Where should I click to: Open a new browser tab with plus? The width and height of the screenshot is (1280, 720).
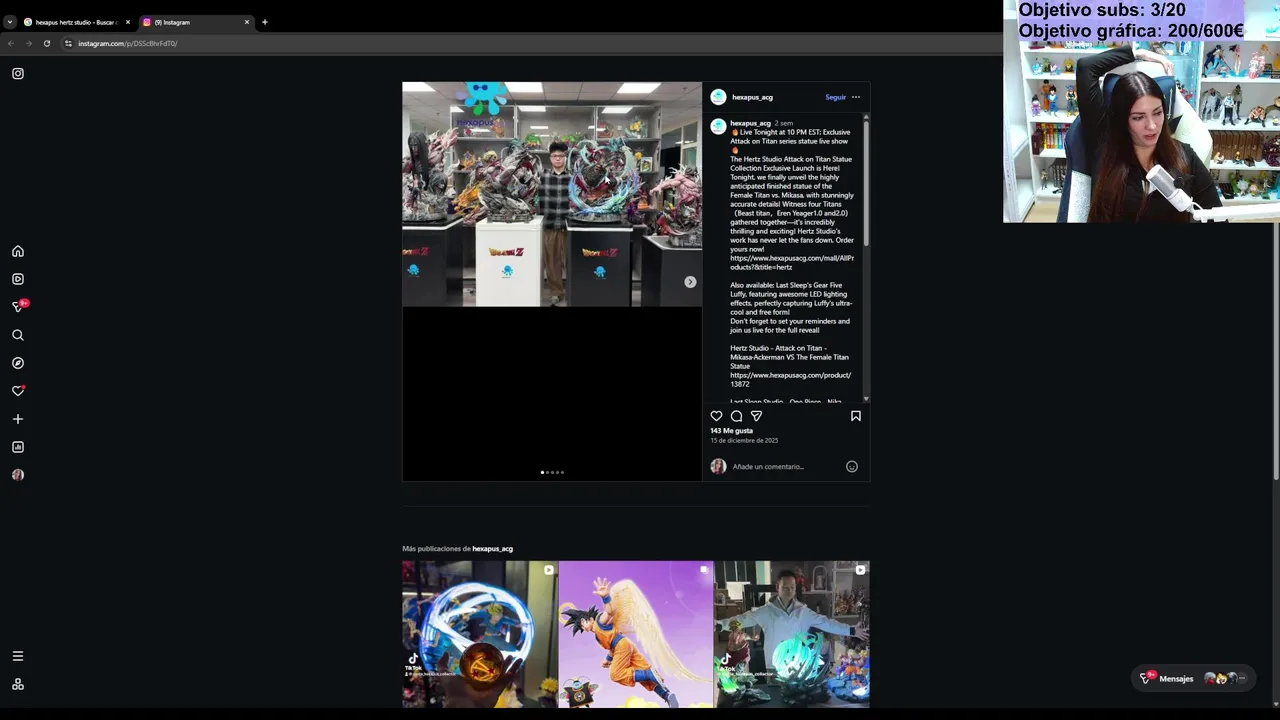(x=265, y=22)
